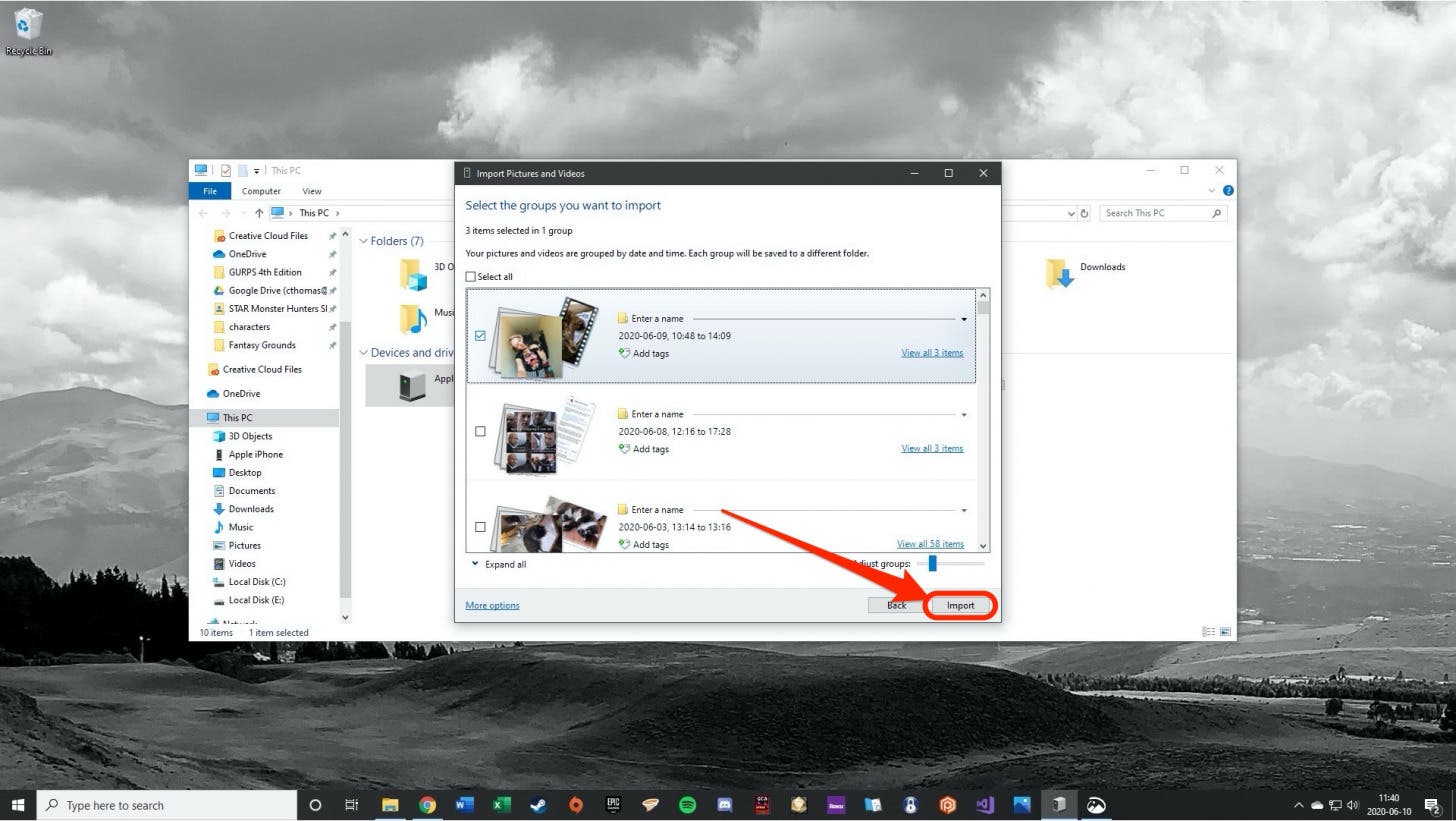Open the More options link

coord(492,606)
